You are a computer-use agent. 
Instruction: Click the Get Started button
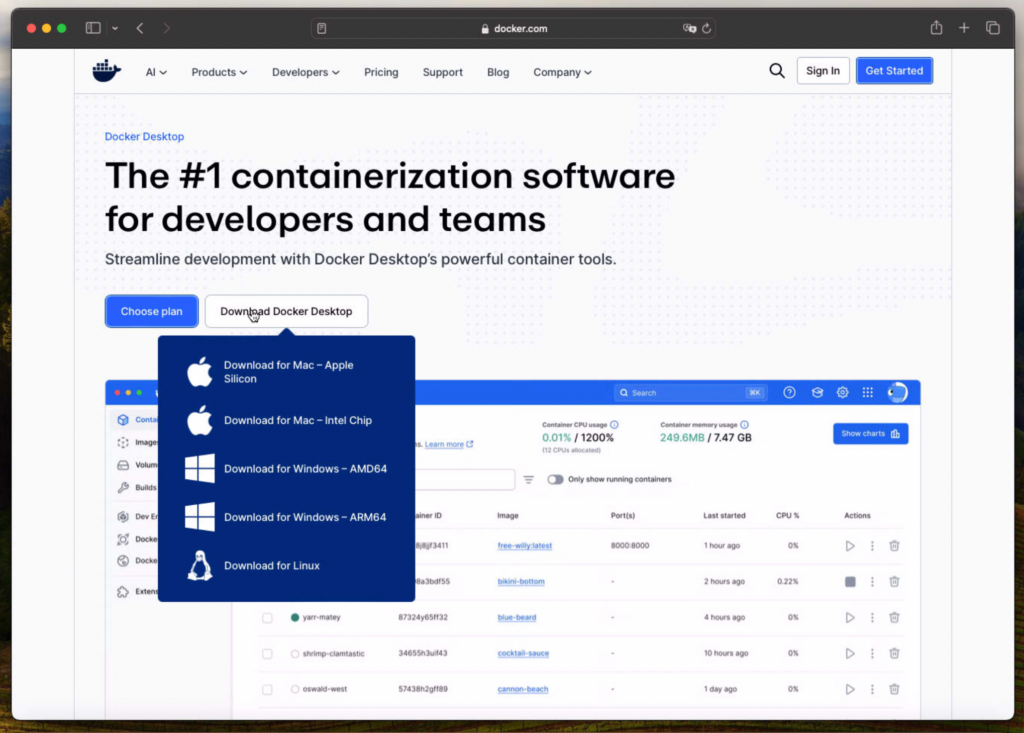click(x=894, y=71)
